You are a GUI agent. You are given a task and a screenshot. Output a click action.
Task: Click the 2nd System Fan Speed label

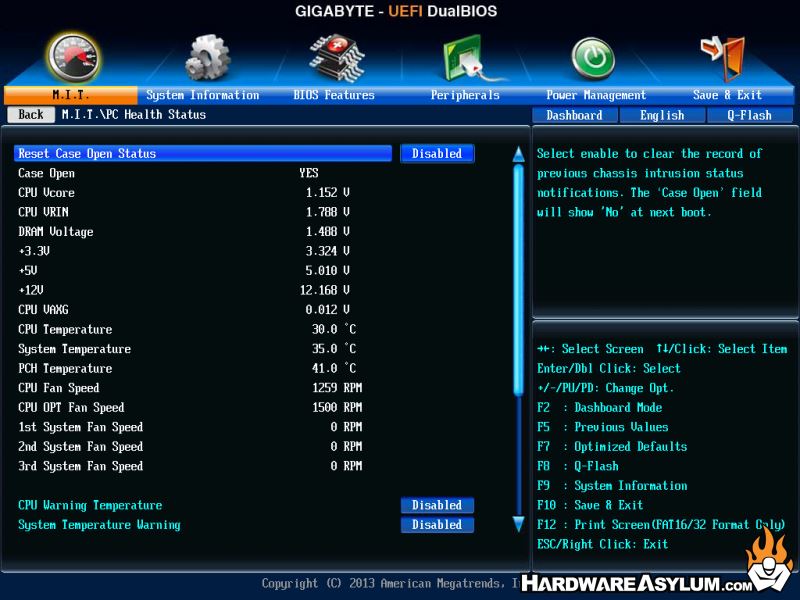click(x=81, y=446)
